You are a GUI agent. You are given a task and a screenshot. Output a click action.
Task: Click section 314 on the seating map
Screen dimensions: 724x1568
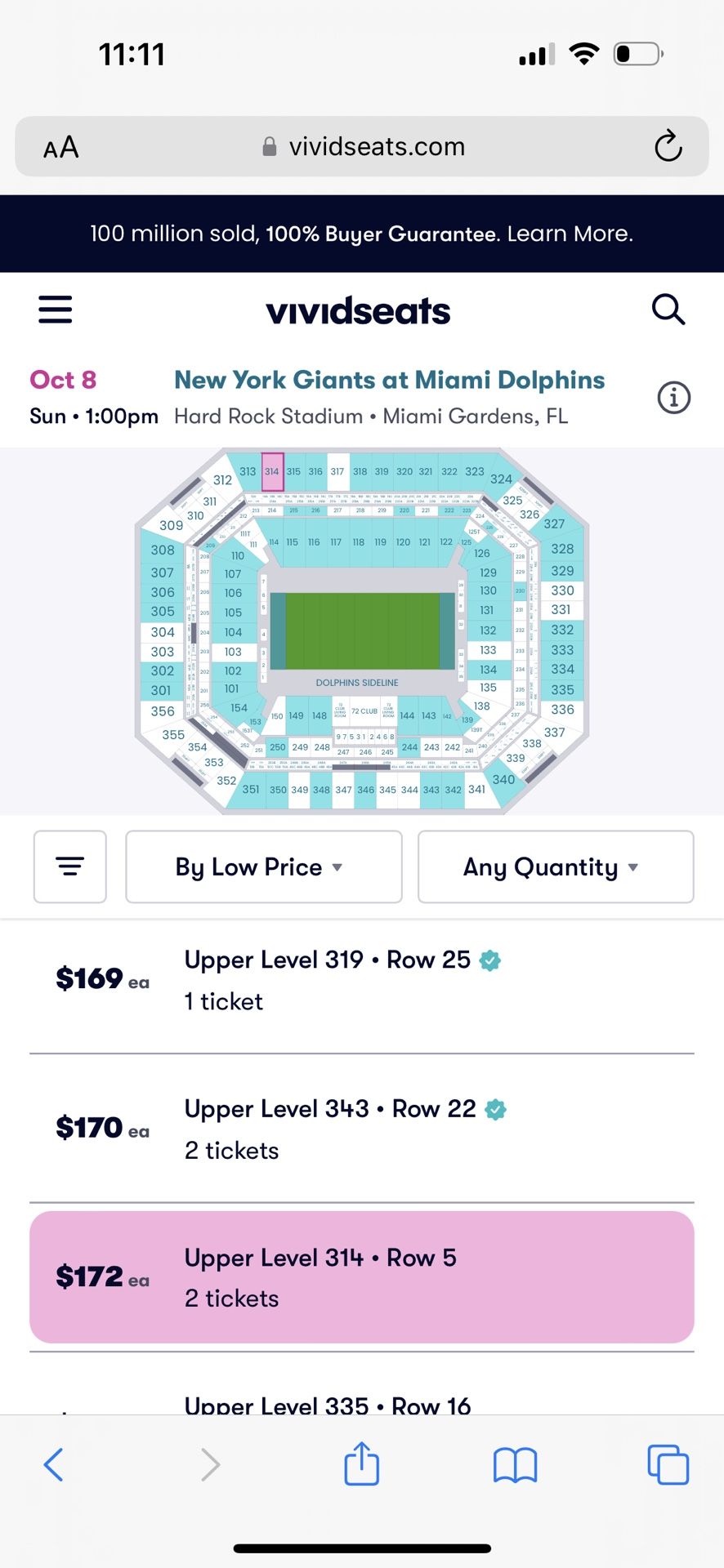point(272,471)
